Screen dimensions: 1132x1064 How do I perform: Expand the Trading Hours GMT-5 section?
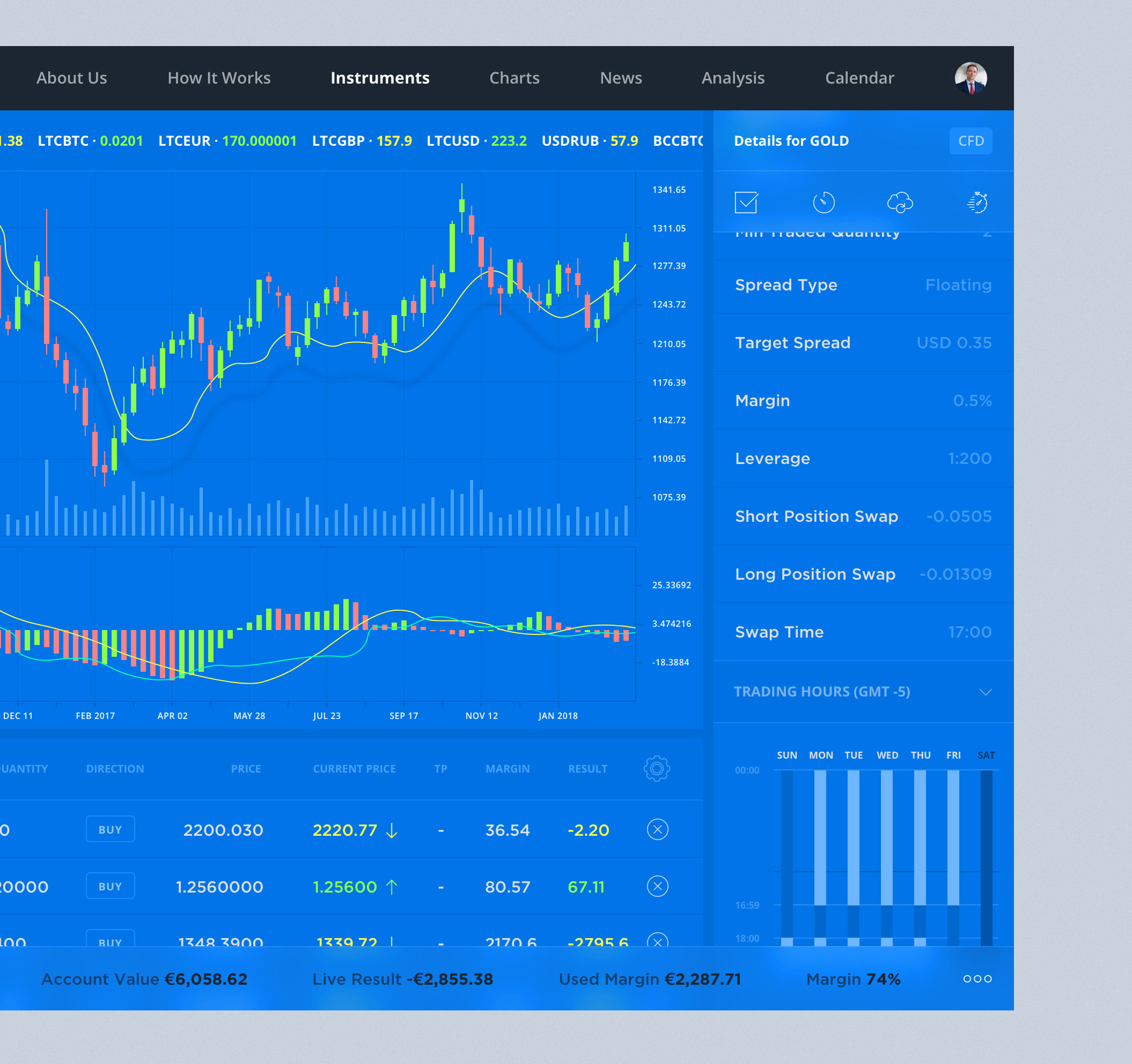(982, 691)
